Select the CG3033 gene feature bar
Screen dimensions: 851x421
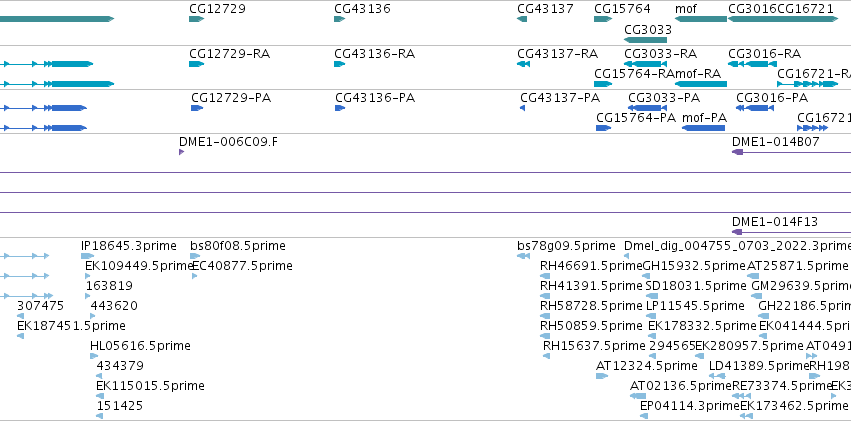(645, 40)
